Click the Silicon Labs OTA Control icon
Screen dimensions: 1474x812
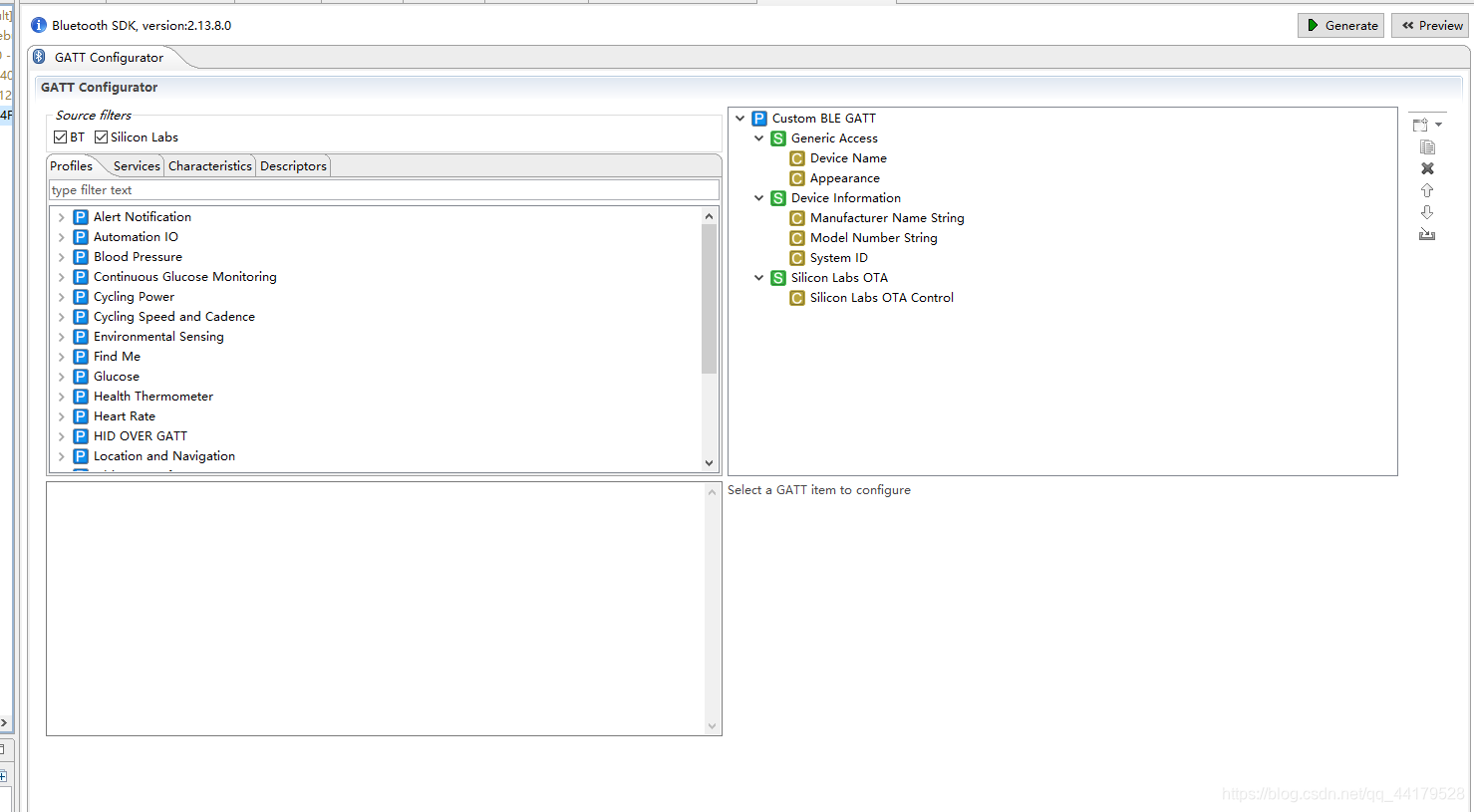(x=797, y=298)
